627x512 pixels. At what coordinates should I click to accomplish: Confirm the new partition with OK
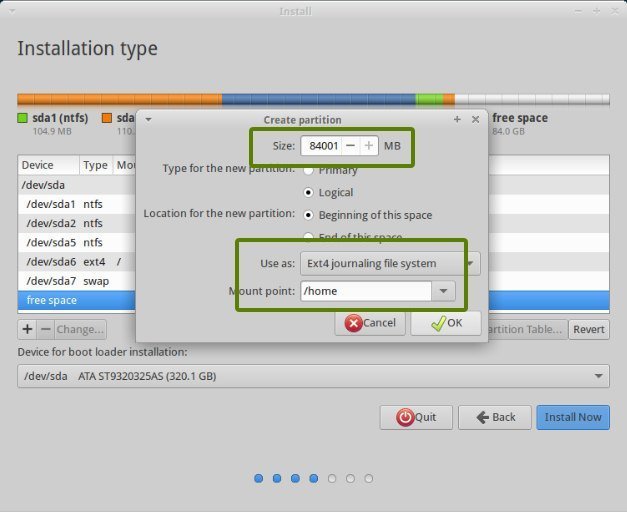tap(446, 323)
